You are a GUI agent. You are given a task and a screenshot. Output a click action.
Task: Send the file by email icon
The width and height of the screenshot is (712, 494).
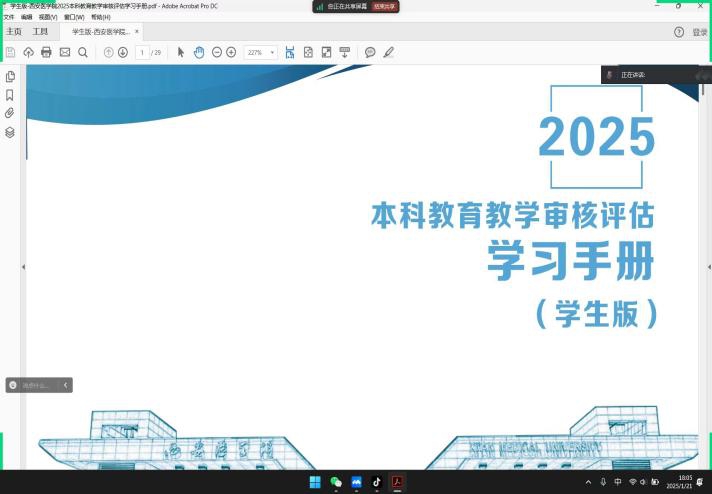click(65, 52)
